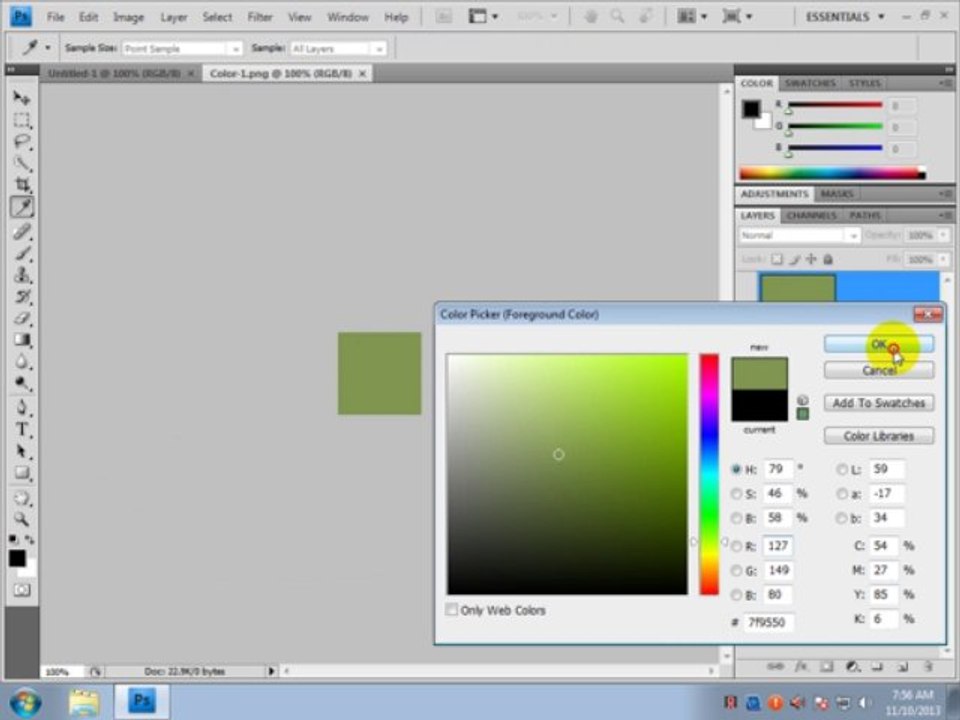
Task: Click the green layer thumbnail in Layers panel
Action: [x=798, y=288]
